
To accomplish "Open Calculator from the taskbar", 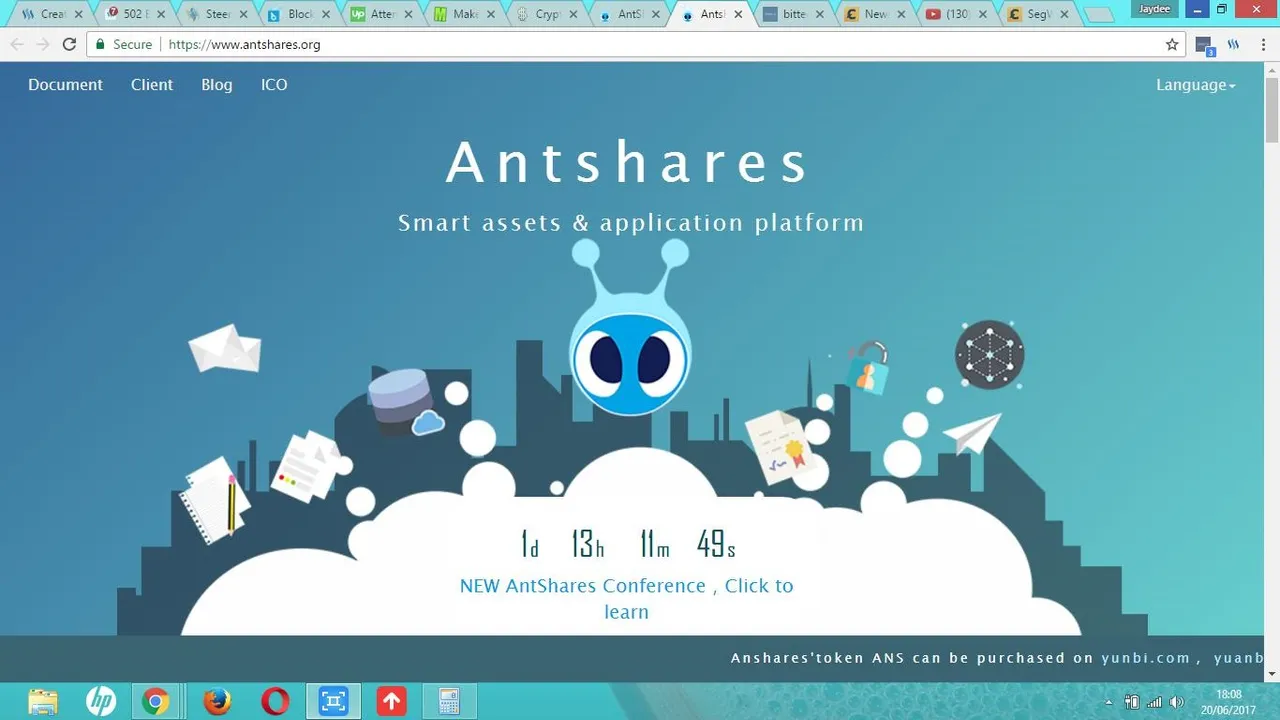I will click(449, 701).
